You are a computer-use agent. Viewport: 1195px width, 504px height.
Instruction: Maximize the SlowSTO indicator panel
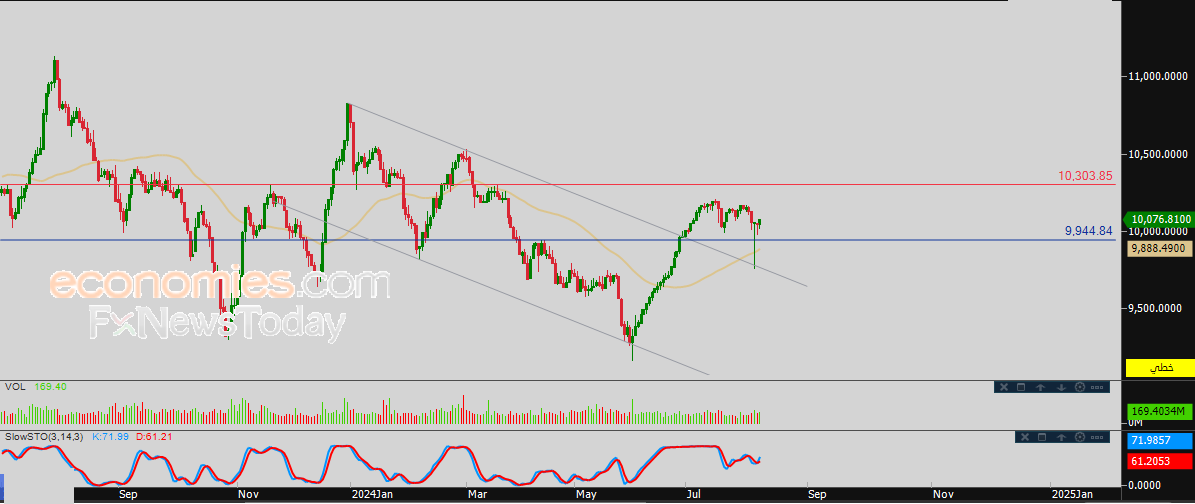1042,437
